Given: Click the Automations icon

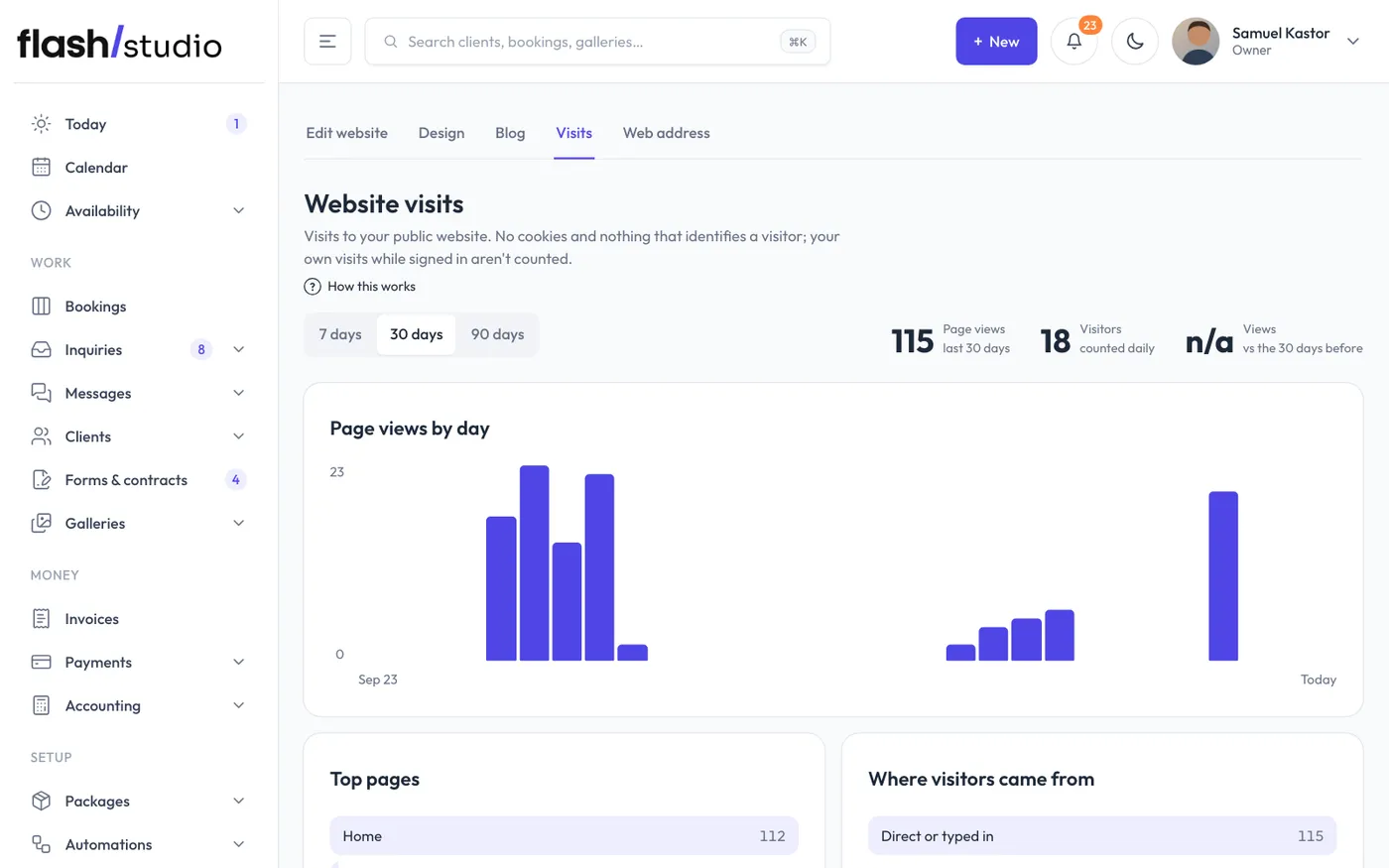Looking at the screenshot, I should coord(41,844).
